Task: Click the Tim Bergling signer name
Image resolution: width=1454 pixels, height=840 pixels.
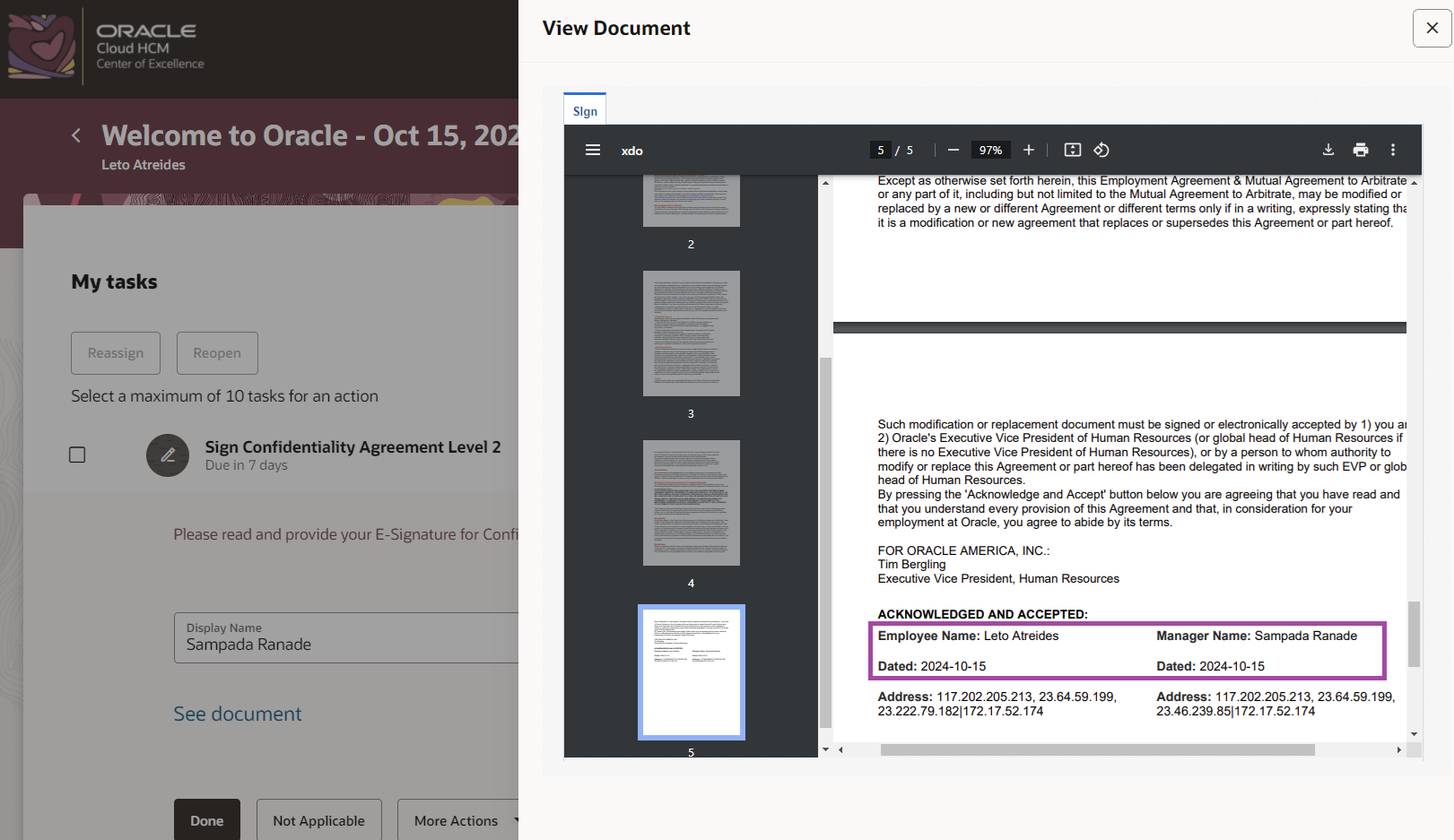Action: point(911,565)
